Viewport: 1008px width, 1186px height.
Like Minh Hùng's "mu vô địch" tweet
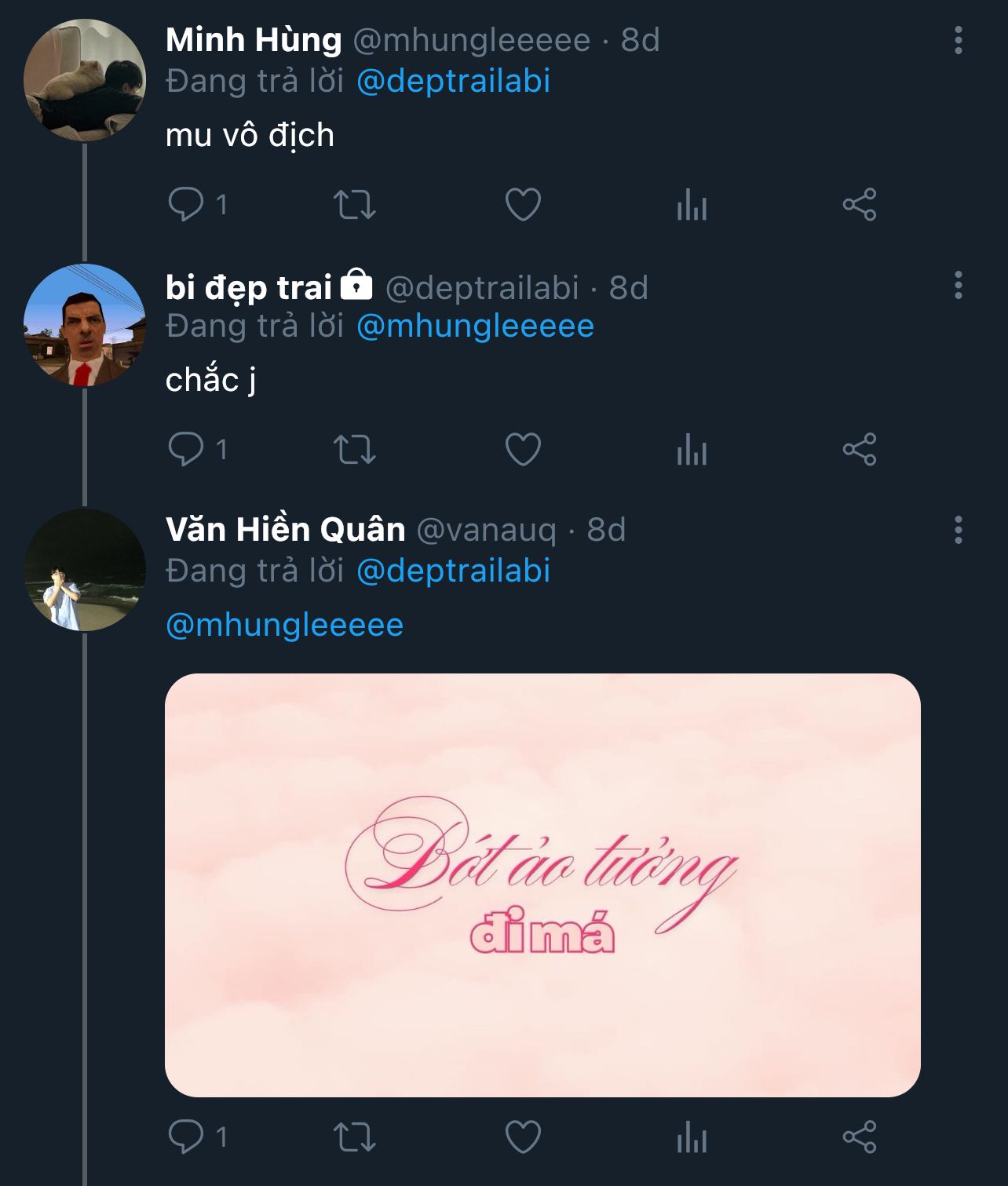coord(523,205)
